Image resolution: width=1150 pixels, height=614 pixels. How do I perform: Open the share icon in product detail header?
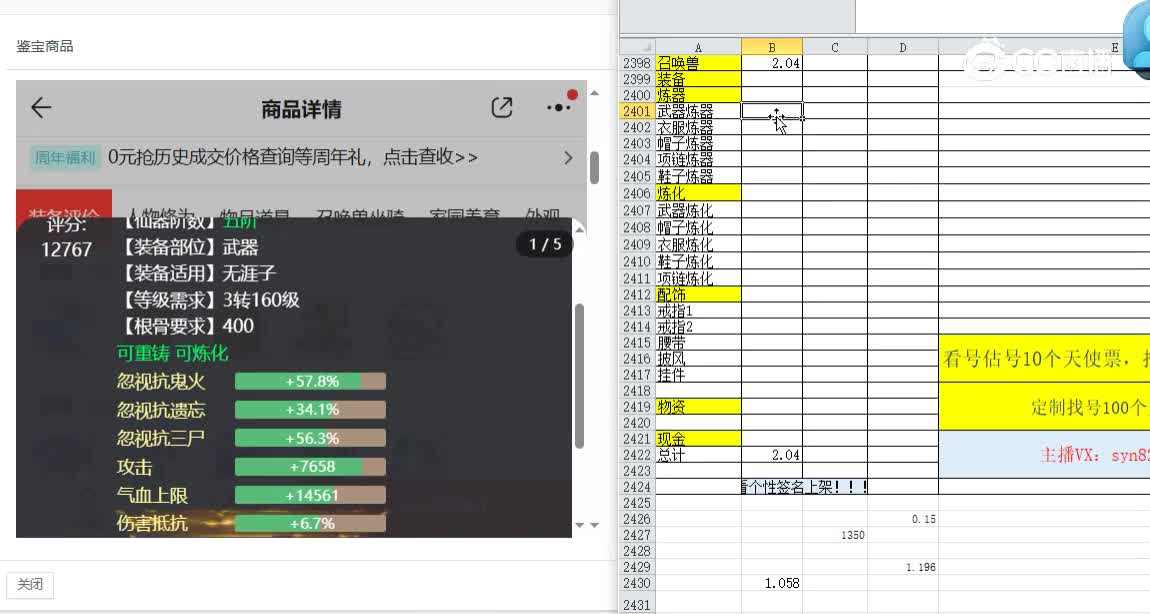(x=502, y=108)
